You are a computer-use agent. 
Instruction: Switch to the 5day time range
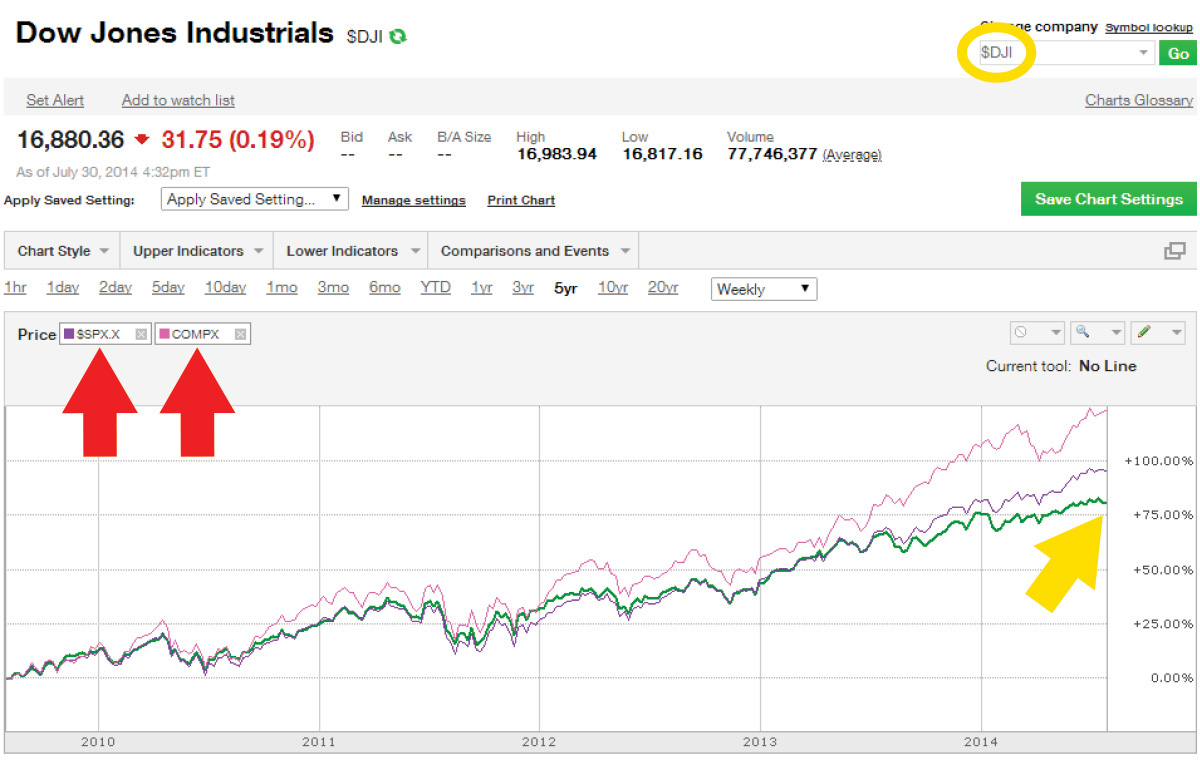(x=168, y=288)
